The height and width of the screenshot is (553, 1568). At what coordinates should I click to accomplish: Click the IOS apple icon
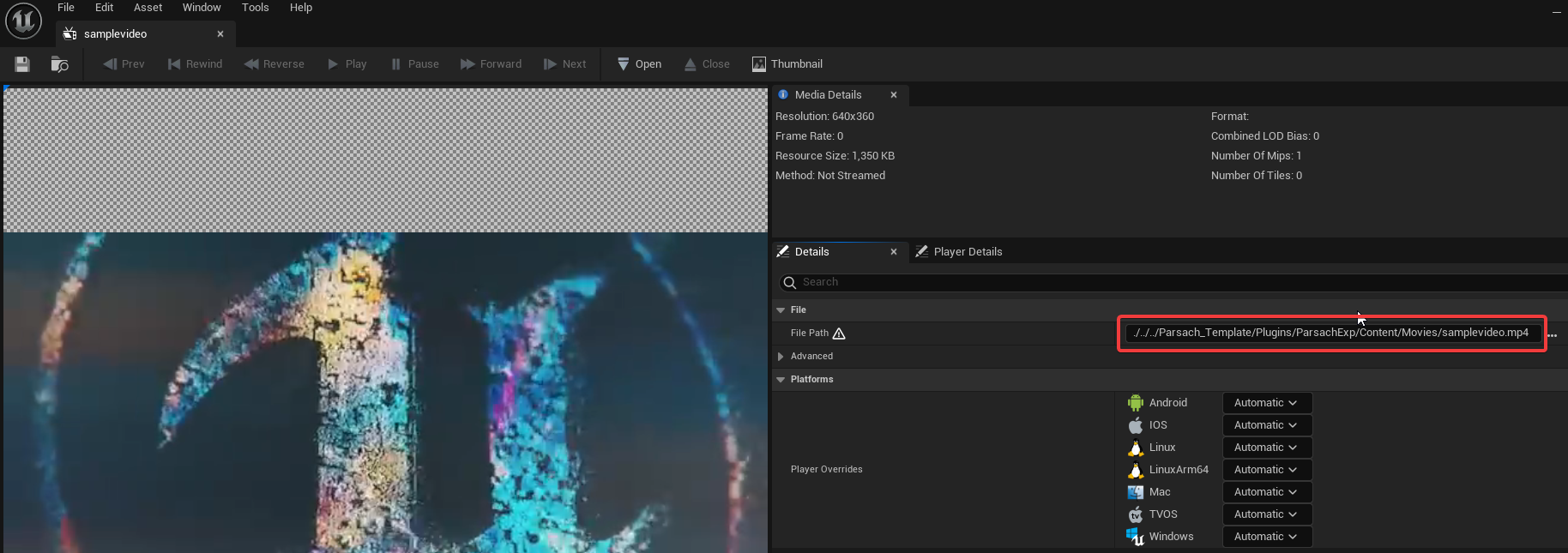(x=1136, y=425)
